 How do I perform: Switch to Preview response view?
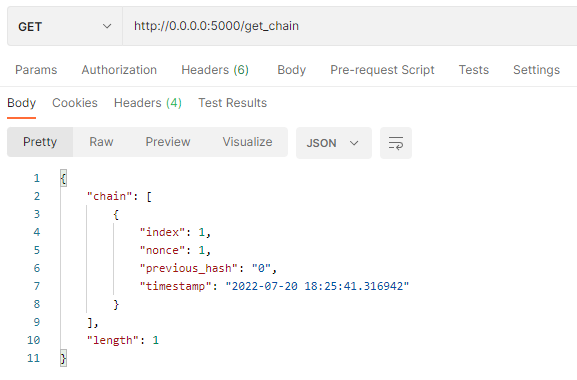[168, 142]
